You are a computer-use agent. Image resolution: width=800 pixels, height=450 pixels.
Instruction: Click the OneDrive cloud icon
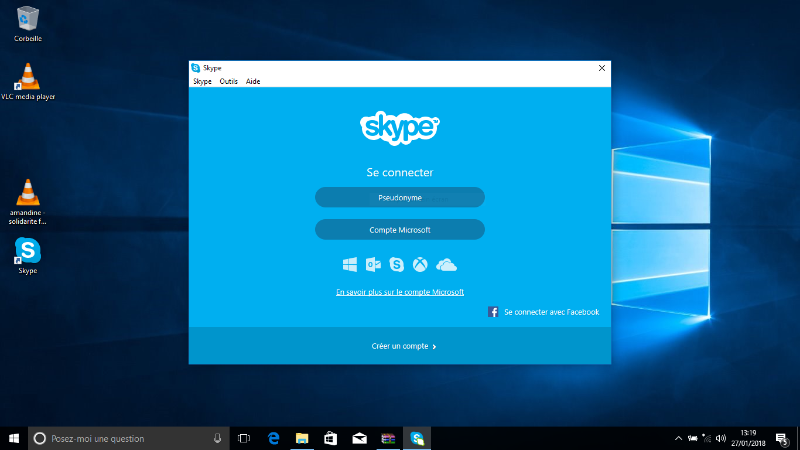(446, 265)
